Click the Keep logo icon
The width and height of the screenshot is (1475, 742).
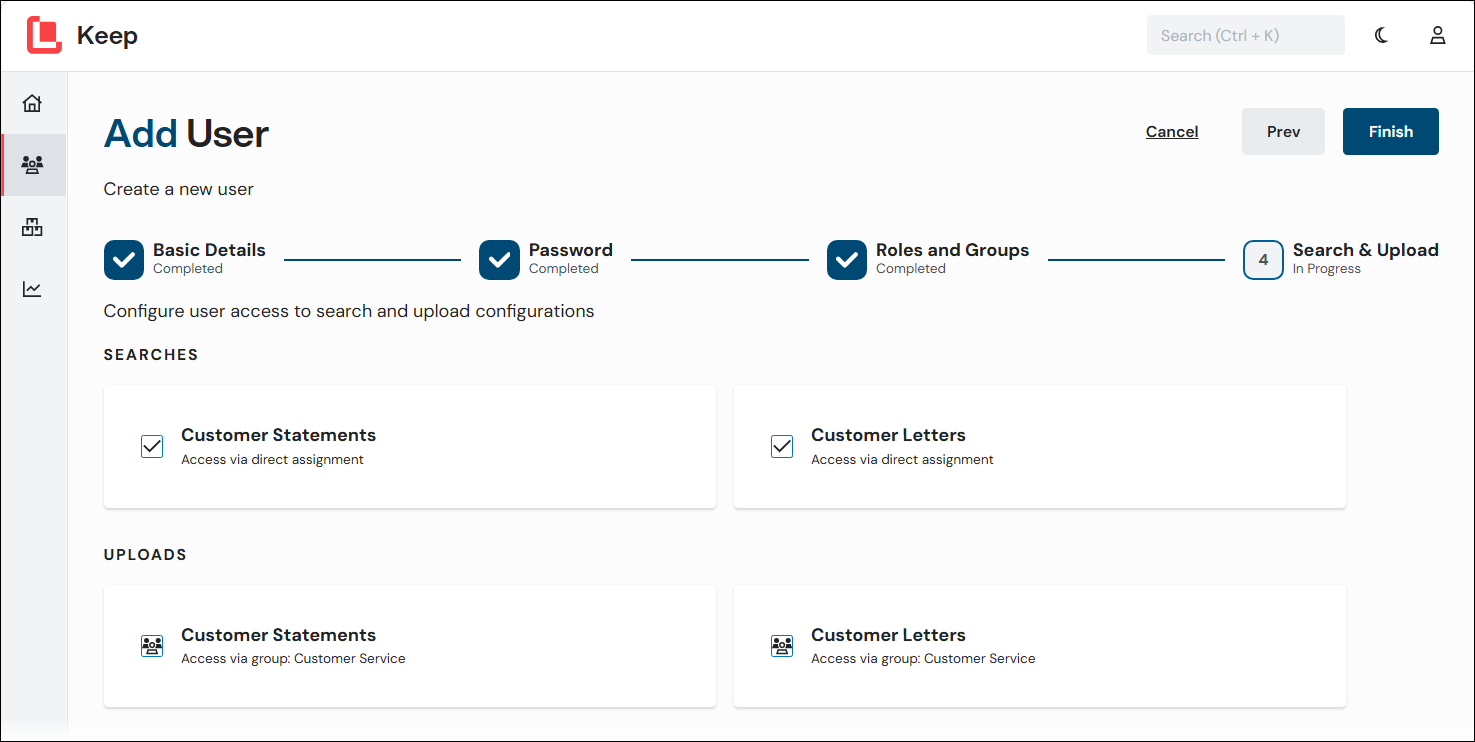coord(44,35)
